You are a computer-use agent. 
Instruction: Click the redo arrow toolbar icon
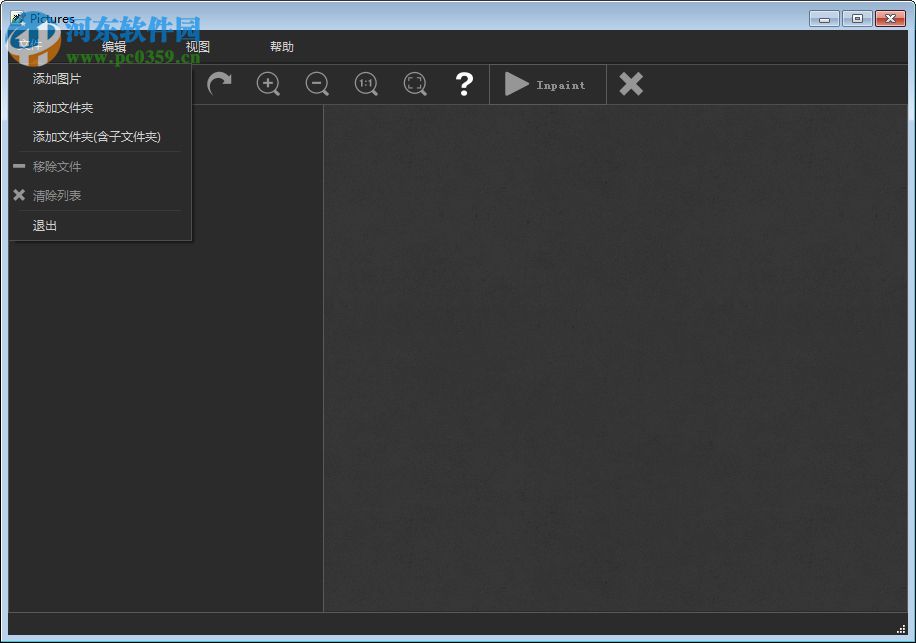coord(219,84)
